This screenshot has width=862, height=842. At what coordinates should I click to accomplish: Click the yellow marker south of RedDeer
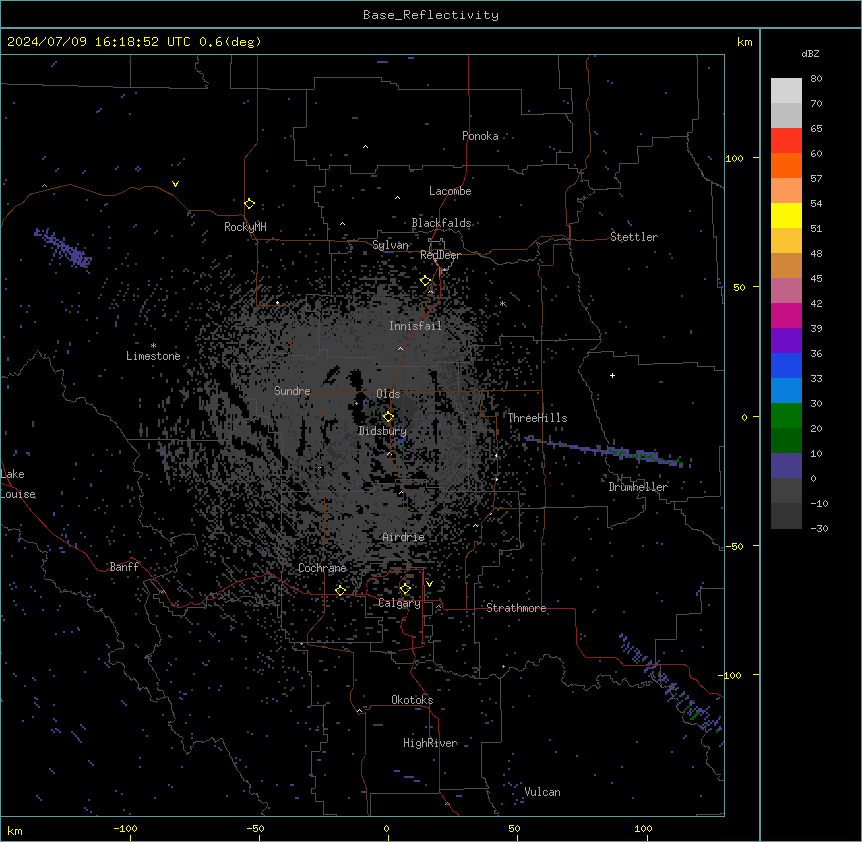(426, 281)
